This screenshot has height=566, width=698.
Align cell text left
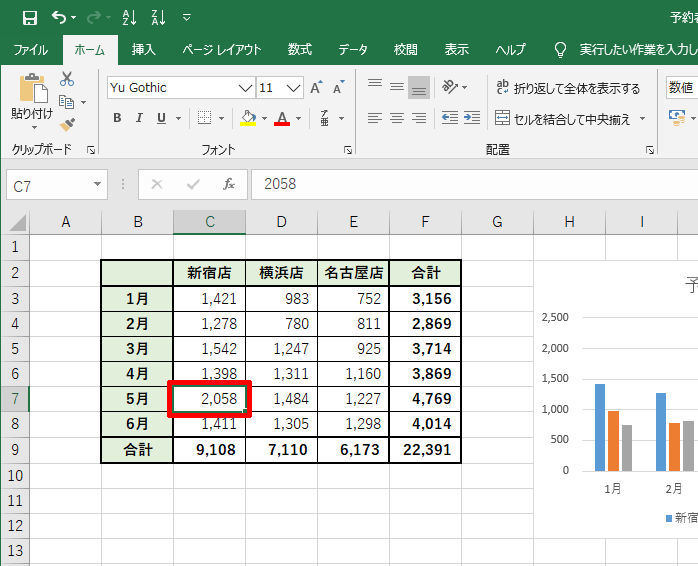click(375, 118)
